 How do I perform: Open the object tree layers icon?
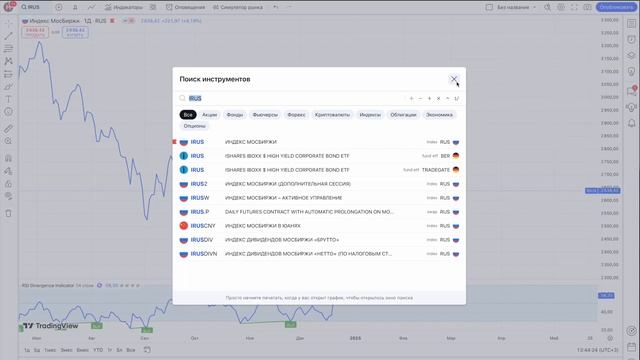click(x=631, y=55)
